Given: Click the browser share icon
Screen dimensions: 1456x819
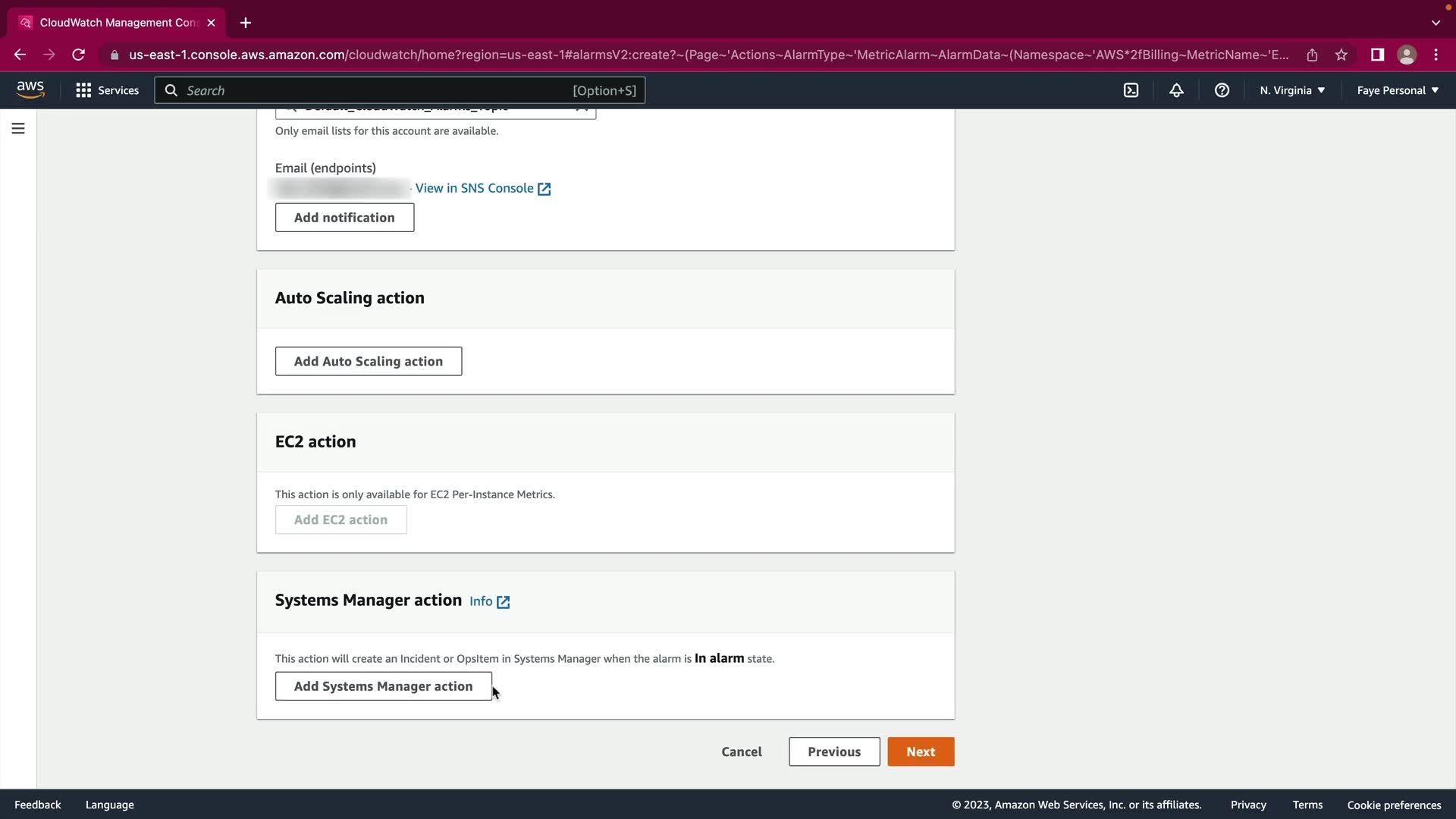Looking at the screenshot, I should (x=1312, y=55).
